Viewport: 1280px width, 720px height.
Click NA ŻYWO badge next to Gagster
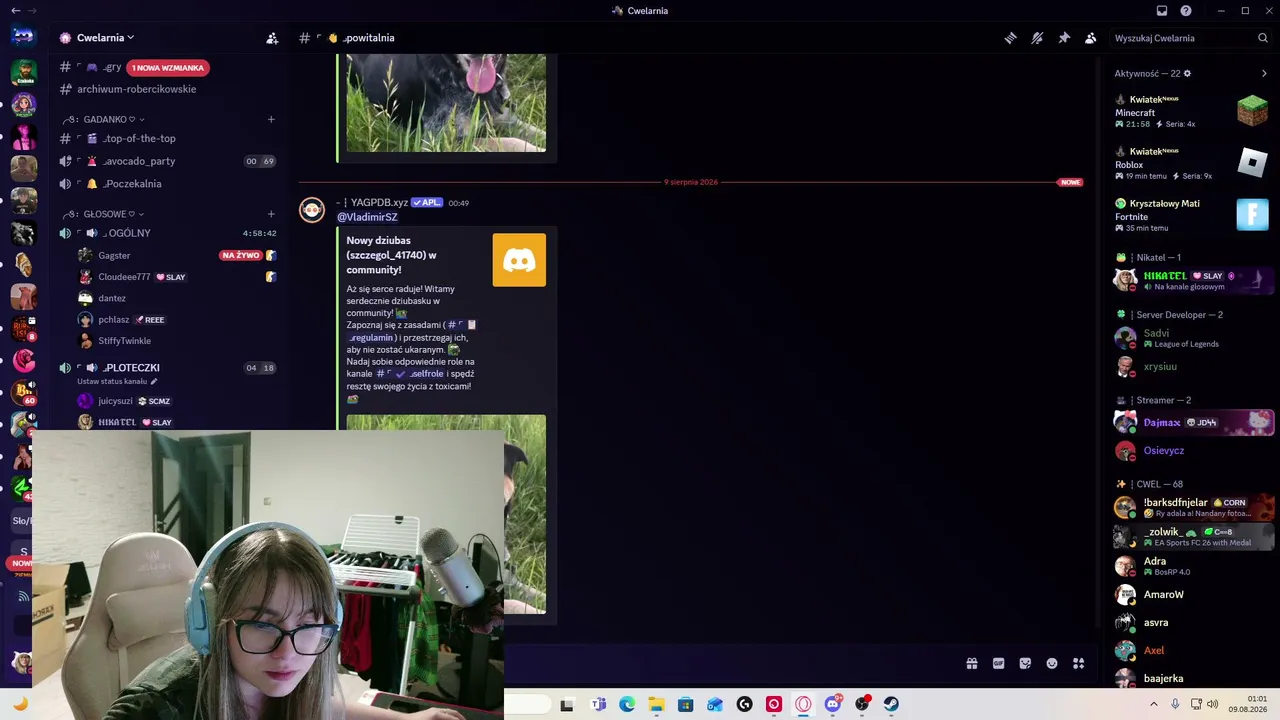click(x=241, y=255)
